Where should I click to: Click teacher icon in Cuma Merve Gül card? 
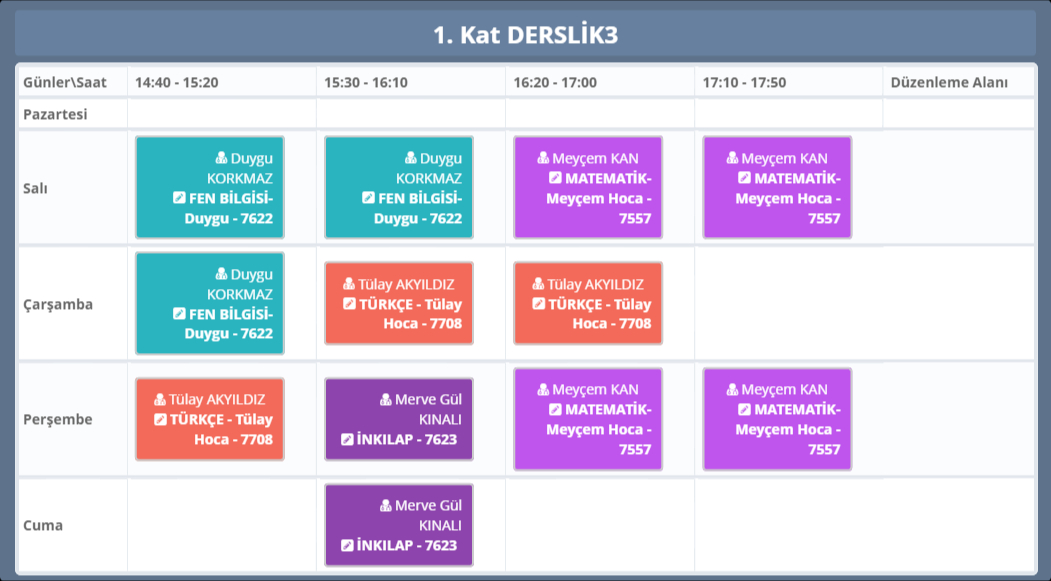[386, 506]
